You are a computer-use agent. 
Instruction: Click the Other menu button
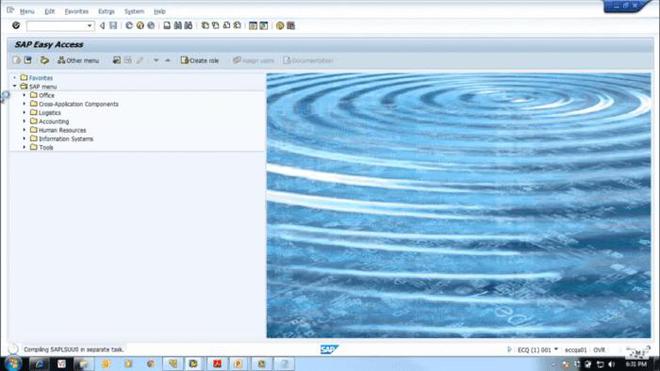coord(78,60)
